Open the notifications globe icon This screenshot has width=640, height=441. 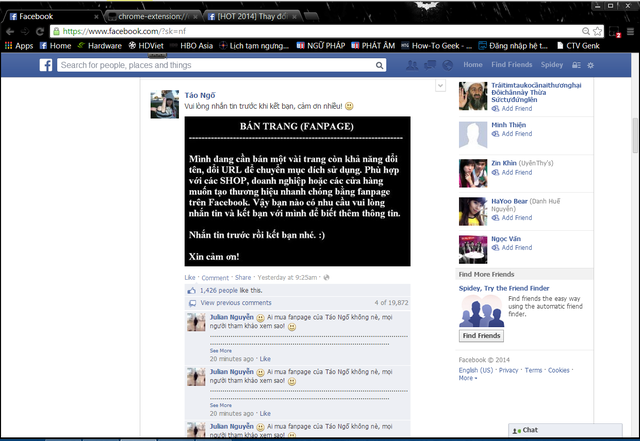tap(448, 65)
